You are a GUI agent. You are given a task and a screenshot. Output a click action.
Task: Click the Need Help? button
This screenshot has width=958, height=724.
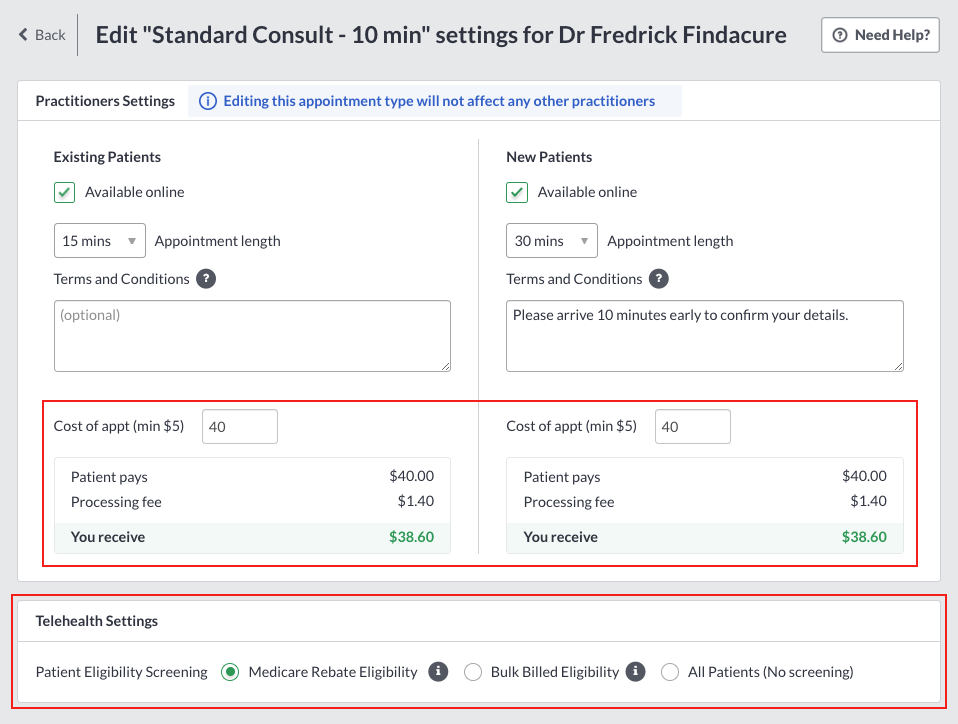(x=880, y=35)
